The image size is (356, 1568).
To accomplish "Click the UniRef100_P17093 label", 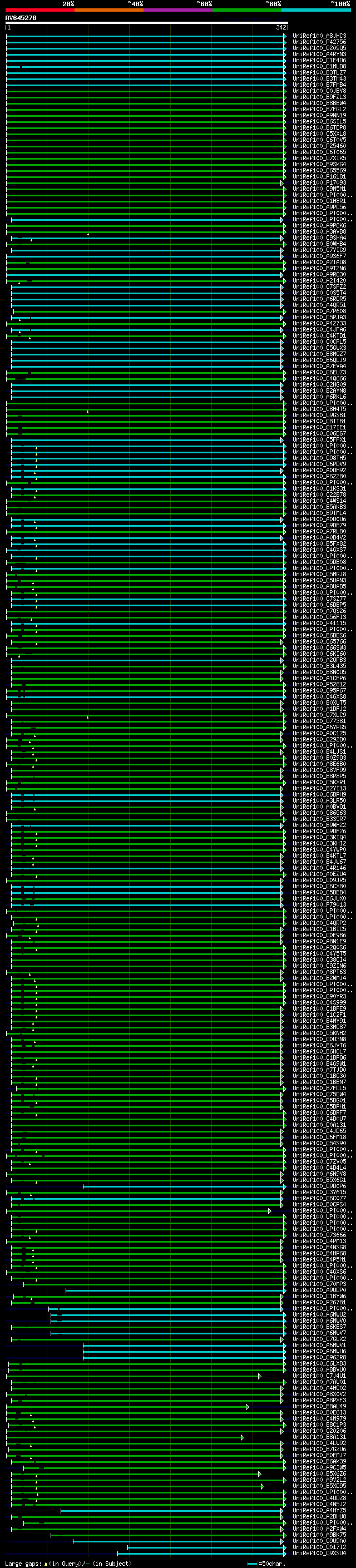I will [x=319, y=182].
